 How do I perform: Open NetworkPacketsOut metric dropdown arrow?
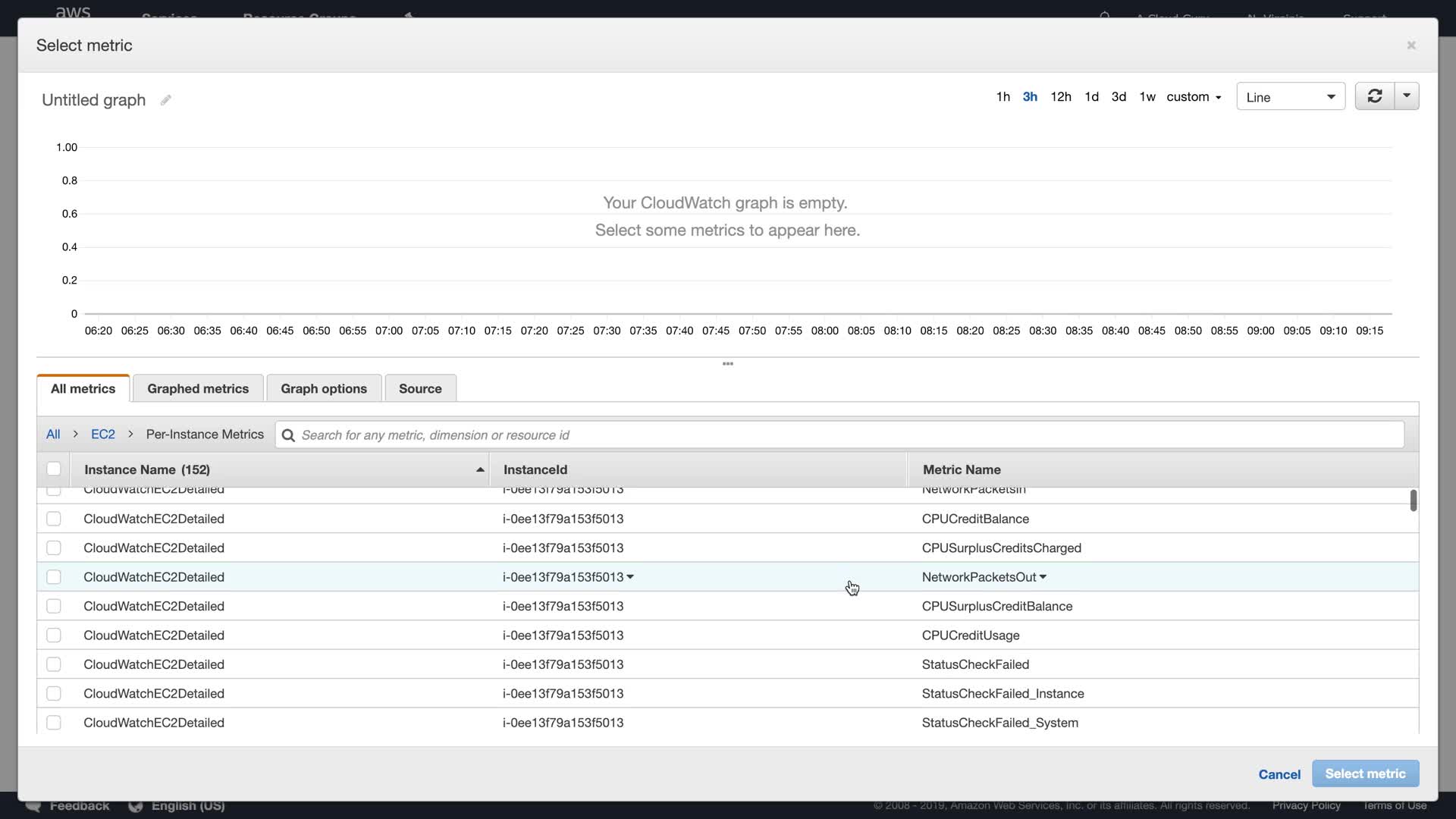pyautogui.click(x=1043, y=577)
